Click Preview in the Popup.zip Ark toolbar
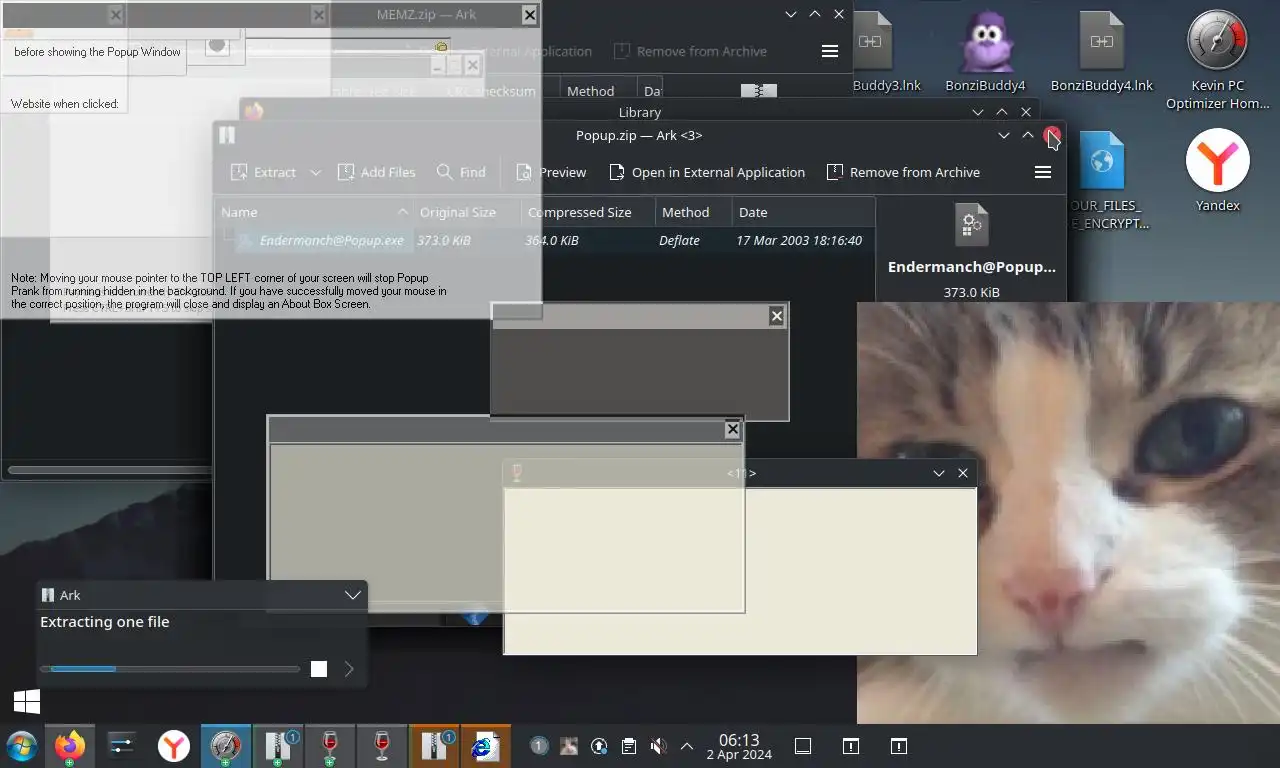1280x768 pixels. pos(551,172)
